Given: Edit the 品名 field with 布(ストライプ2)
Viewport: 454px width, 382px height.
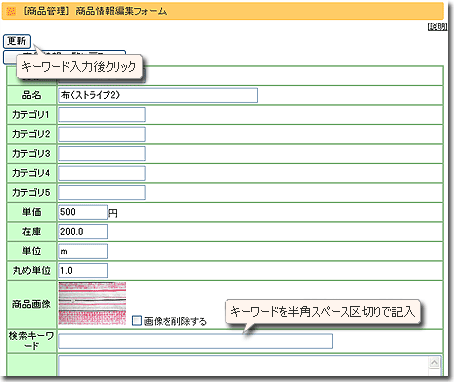Looking at the screenshot, I should [x=158, y=95].
